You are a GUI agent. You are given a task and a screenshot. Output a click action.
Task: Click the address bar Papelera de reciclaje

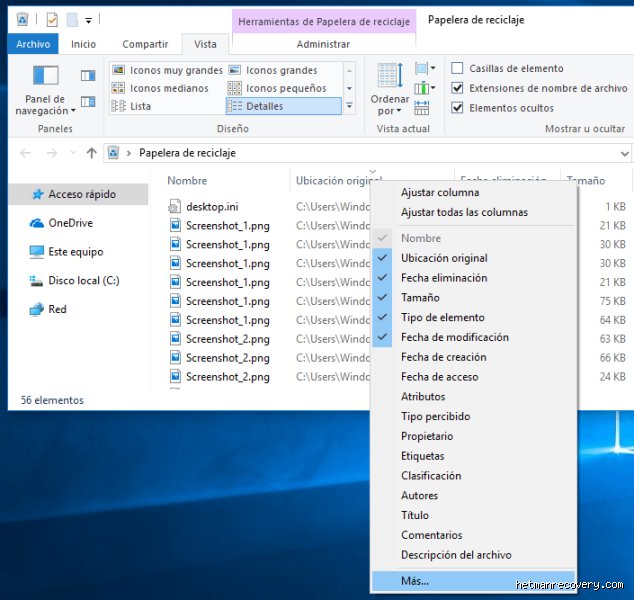click(x=187, y=153)
